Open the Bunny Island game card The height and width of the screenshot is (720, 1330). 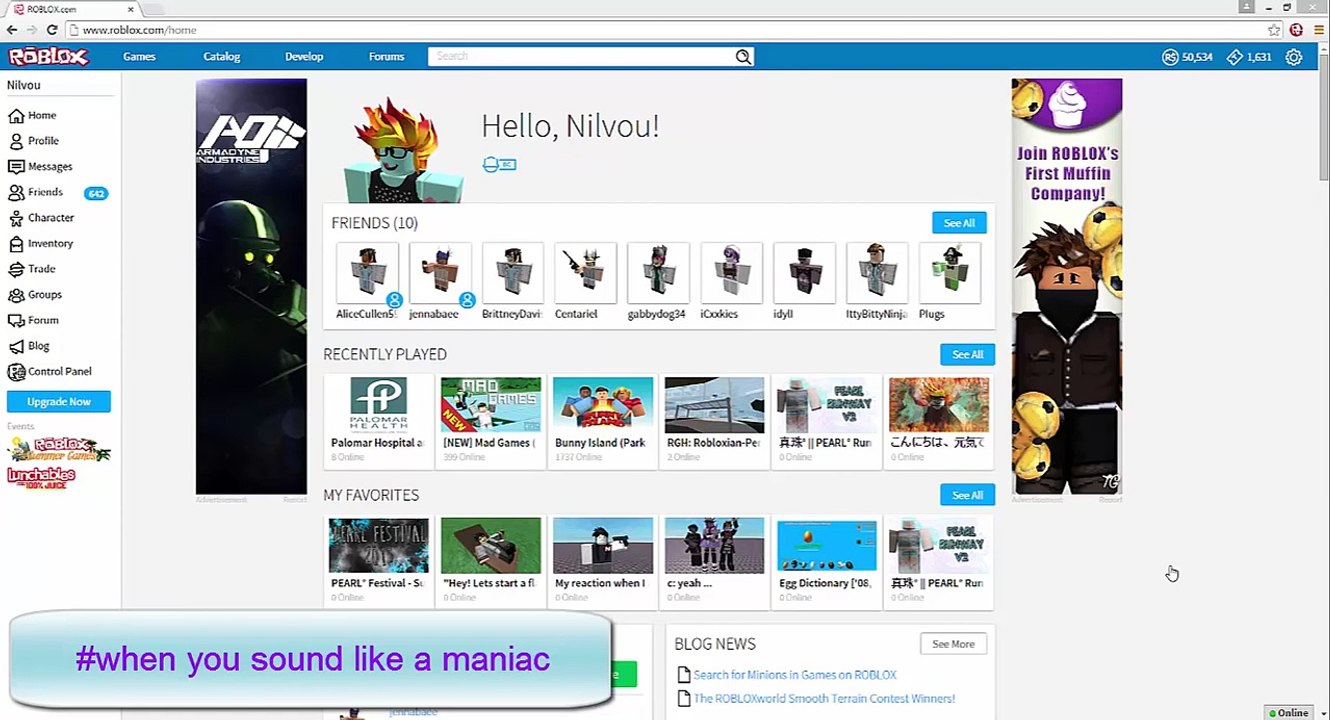(603, 420)
